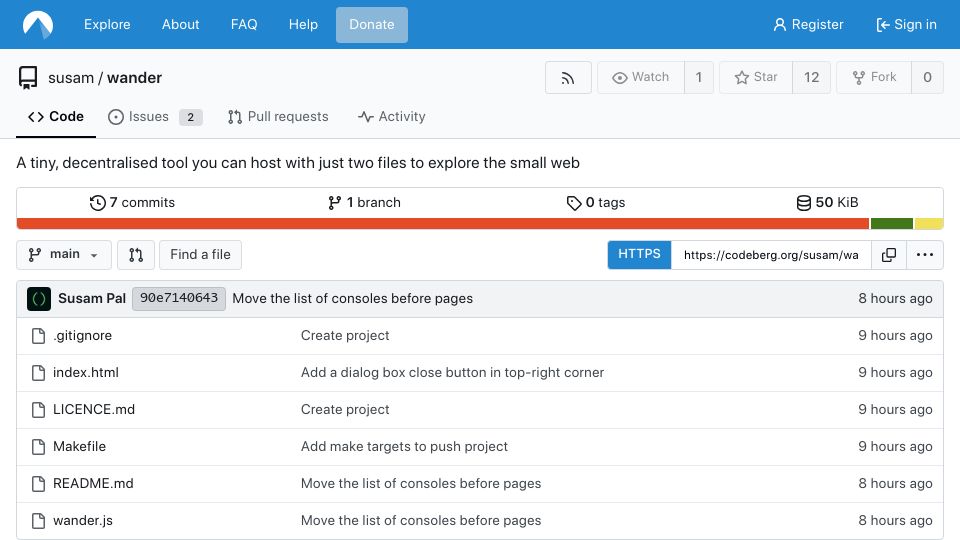Click the 50 KiB repository size

click(827, 203)
